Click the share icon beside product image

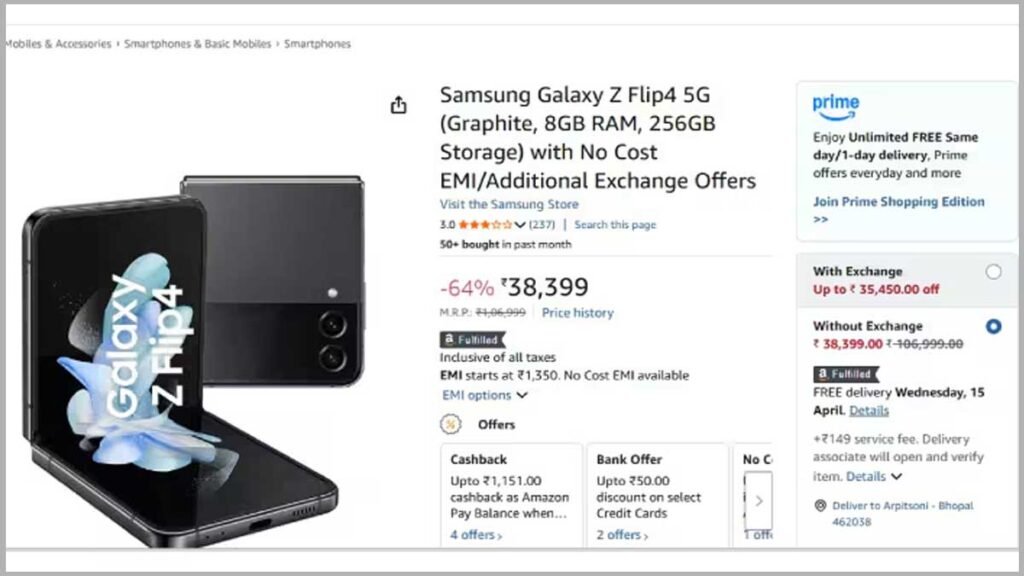coord(399,105)
